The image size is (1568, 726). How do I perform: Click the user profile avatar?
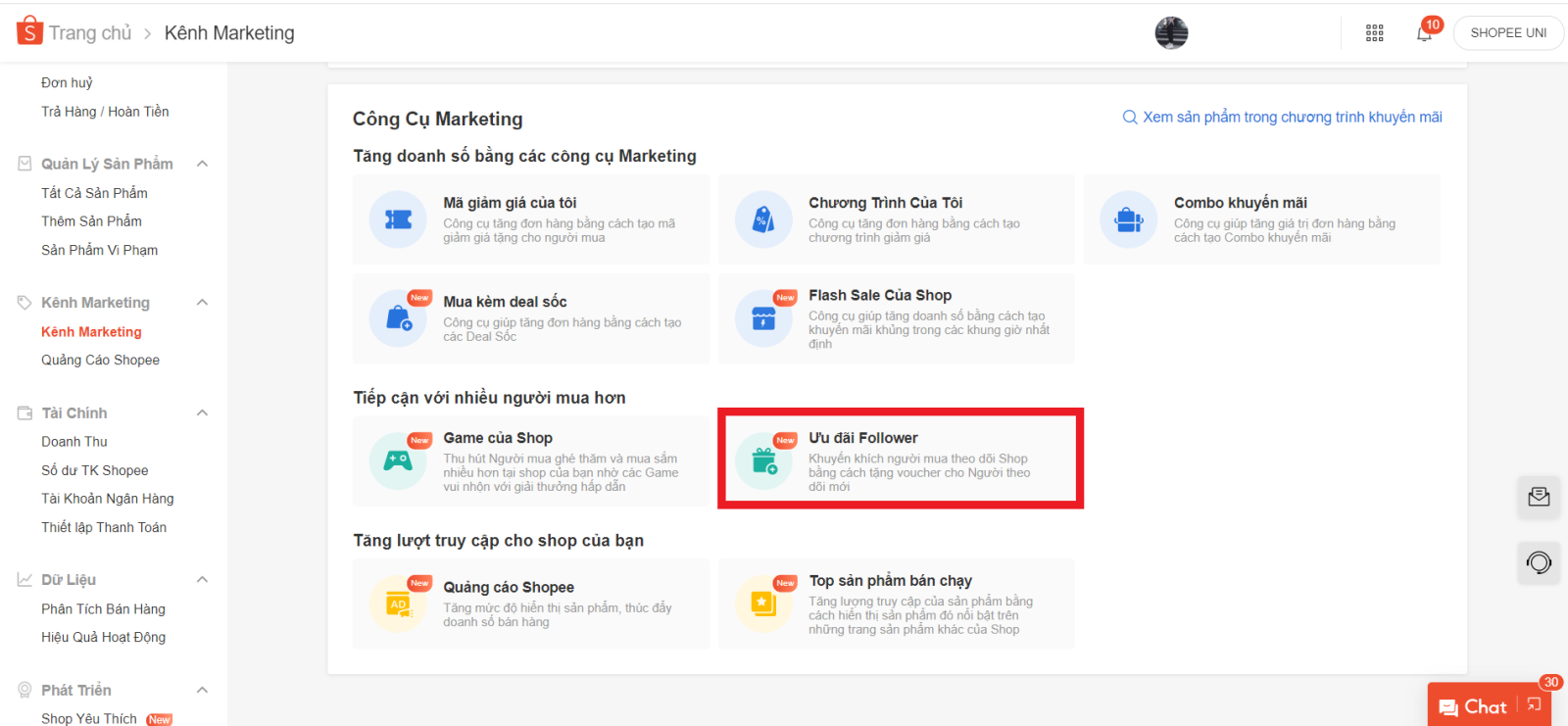[1171, 33]
